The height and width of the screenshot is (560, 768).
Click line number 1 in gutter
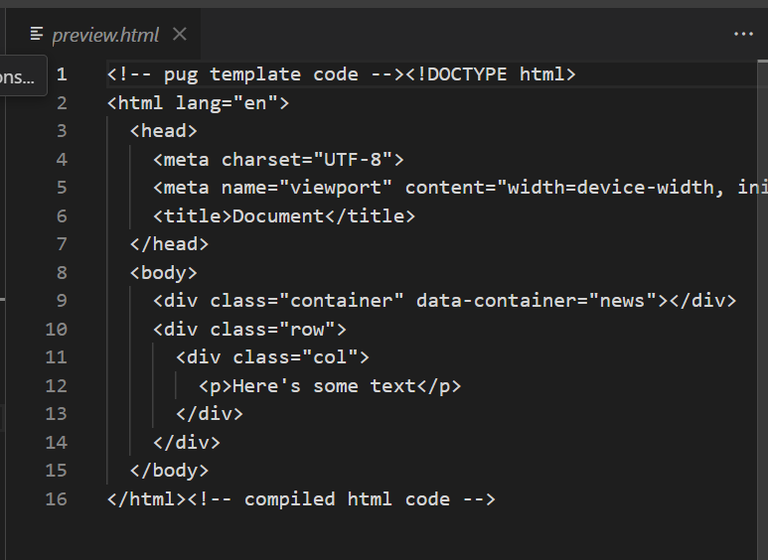pos(62,74)
